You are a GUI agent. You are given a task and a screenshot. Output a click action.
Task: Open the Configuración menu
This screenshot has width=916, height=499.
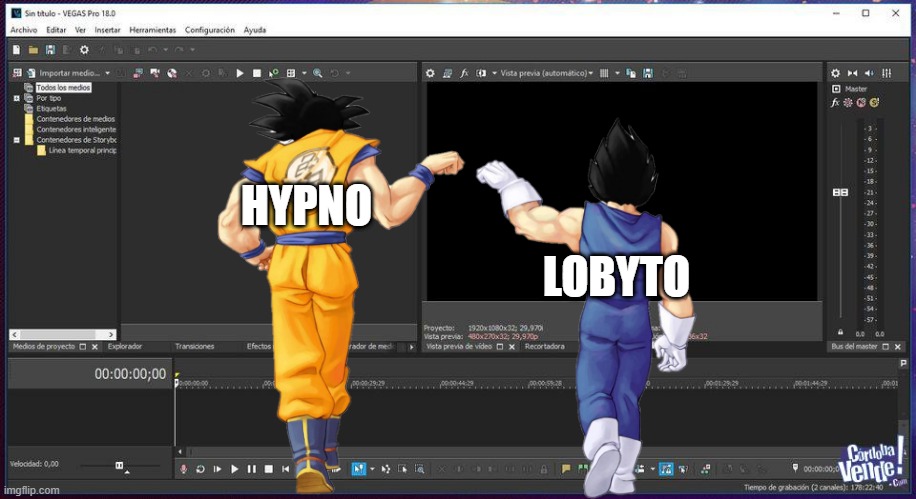[210, 30]
